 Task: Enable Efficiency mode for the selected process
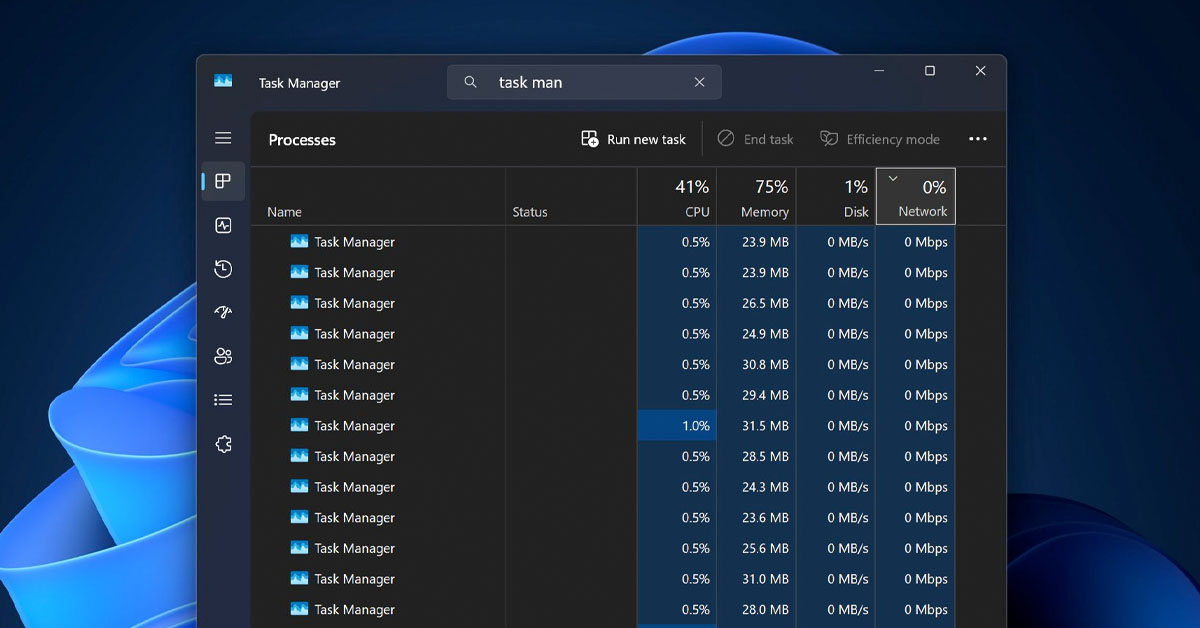pyautogui.click(x=879, y=139)
